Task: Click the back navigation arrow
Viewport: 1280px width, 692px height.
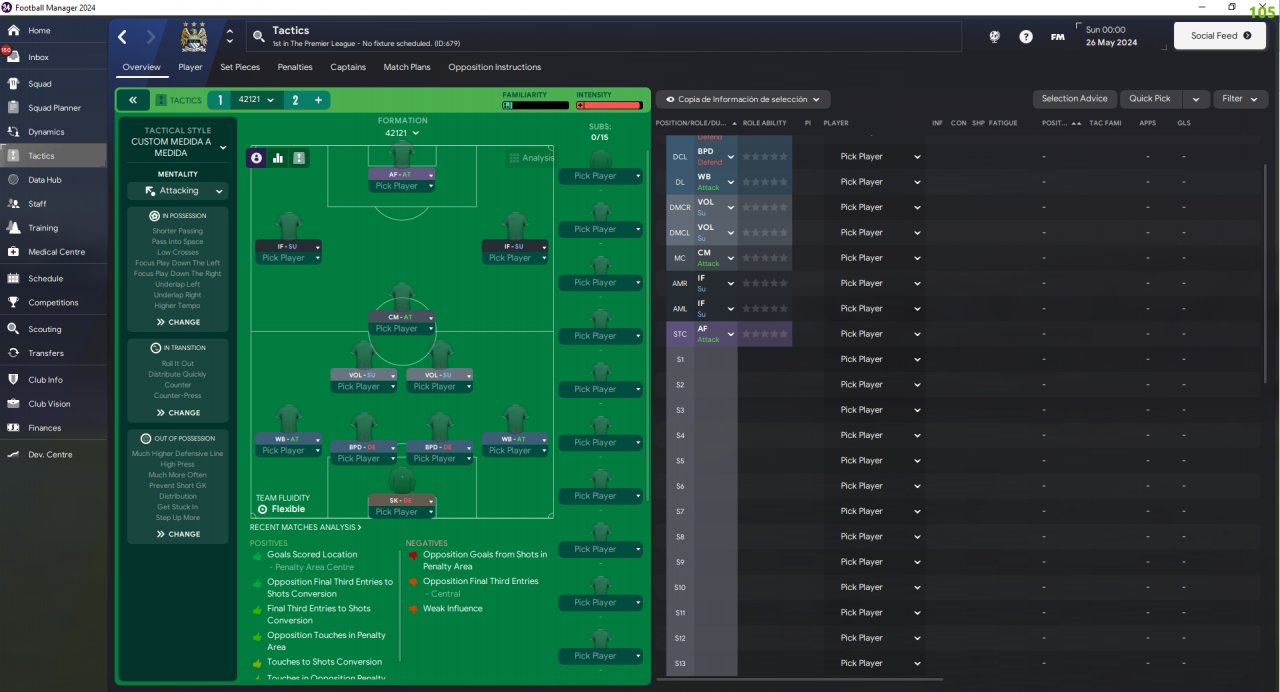Action: tap(122, 37)
